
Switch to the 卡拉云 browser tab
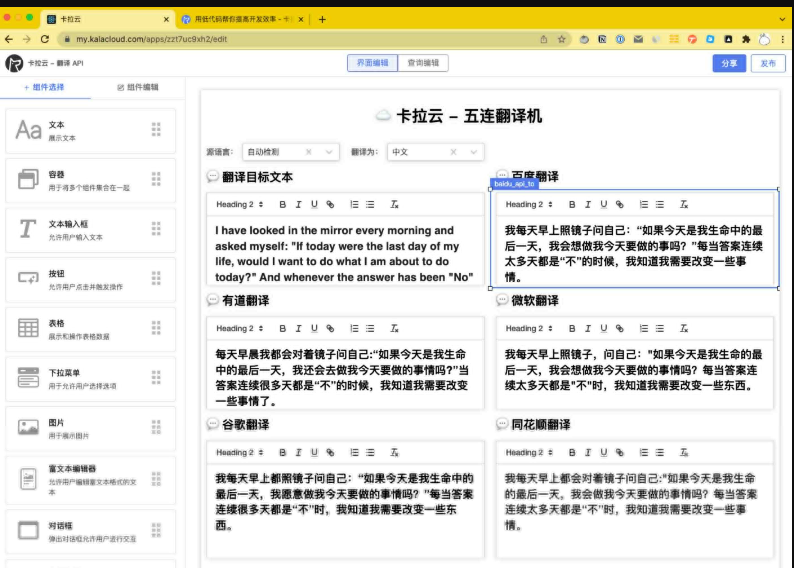pyautogui.click(x=108, y=19)
